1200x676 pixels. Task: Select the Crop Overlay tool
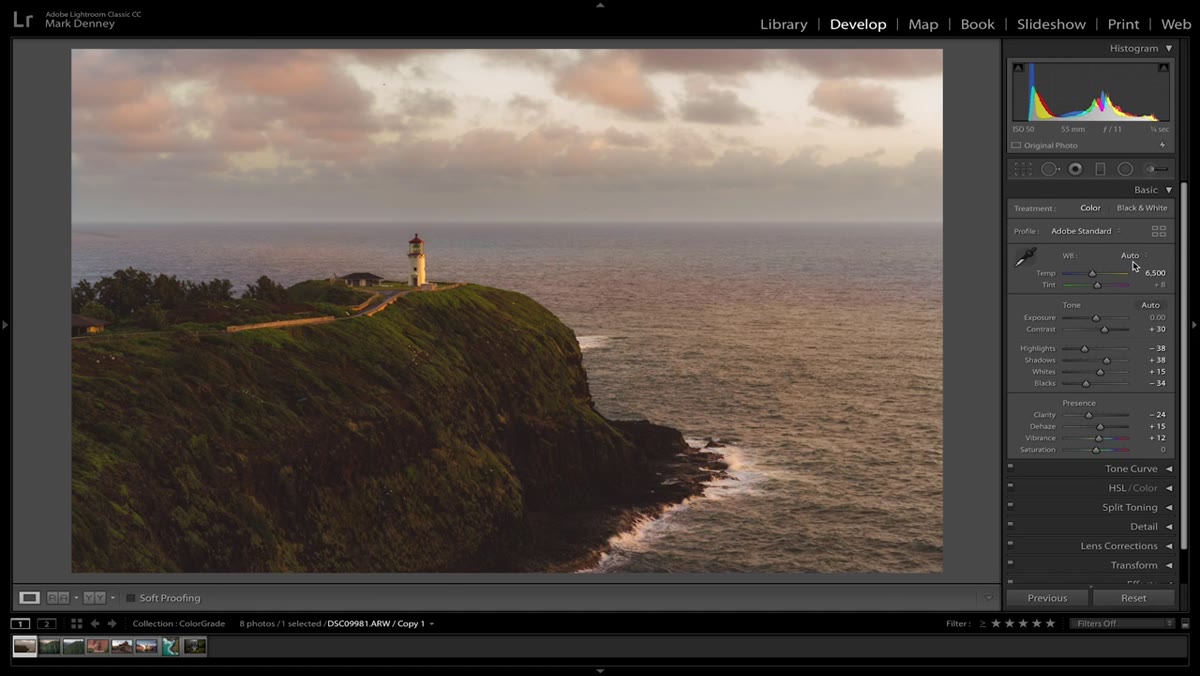1023,169
